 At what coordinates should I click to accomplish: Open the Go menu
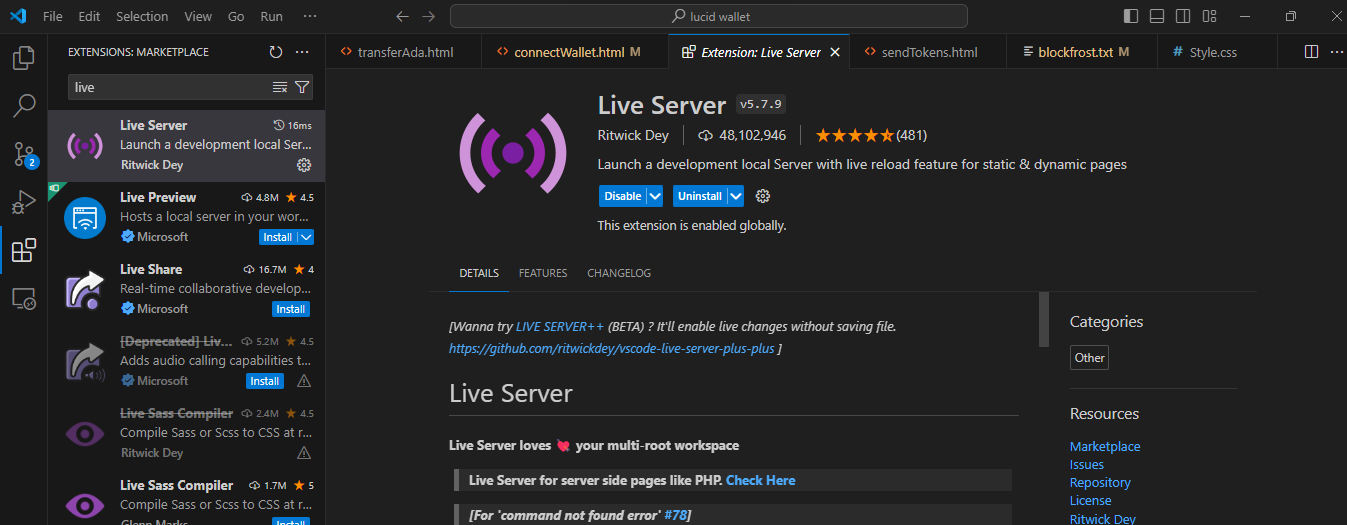[x=236, y=16]
